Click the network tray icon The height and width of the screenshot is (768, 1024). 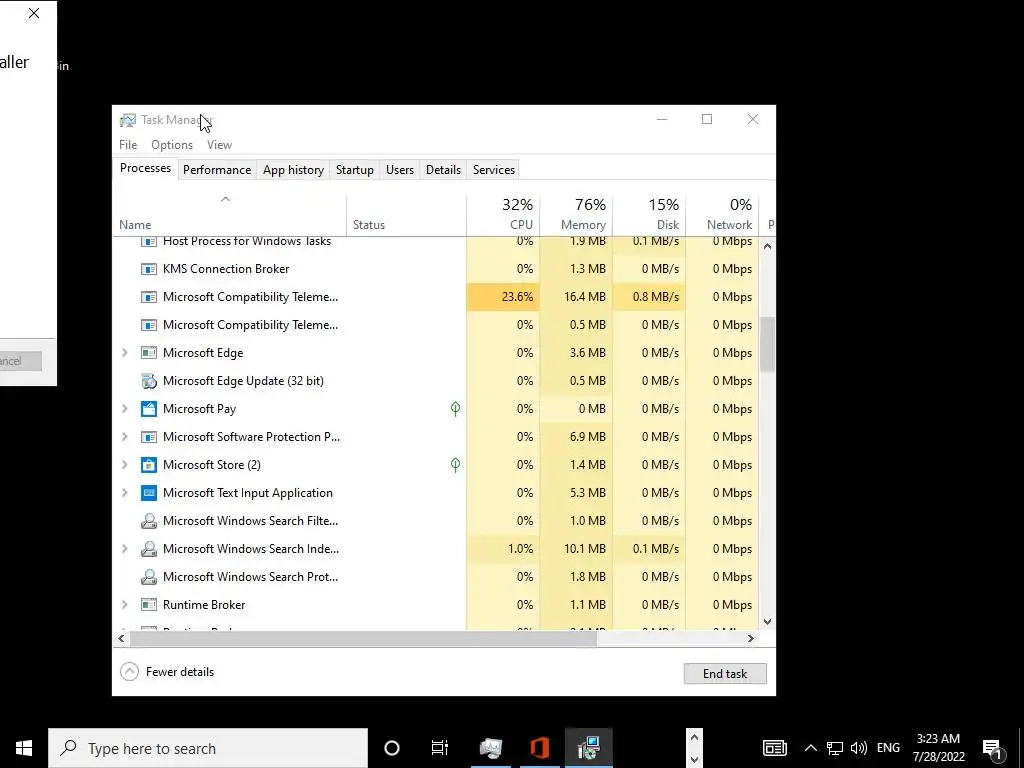click(x=835, y=748)
